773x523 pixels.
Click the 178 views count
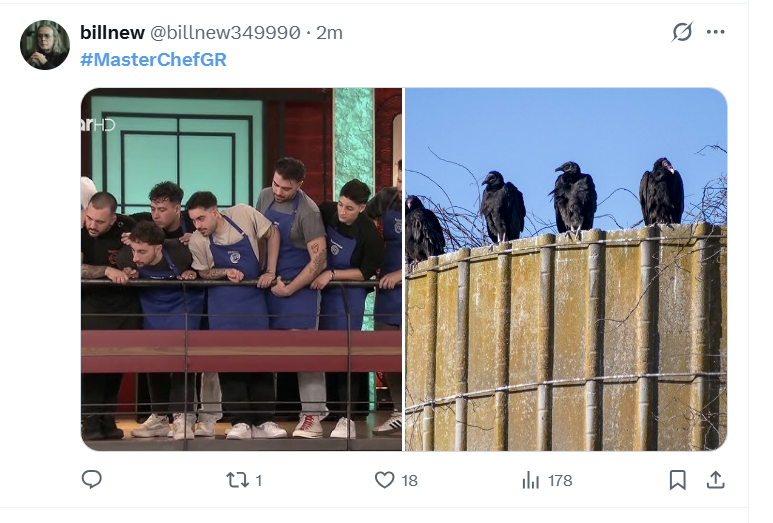pyautogui.click(x=560, y=481)
